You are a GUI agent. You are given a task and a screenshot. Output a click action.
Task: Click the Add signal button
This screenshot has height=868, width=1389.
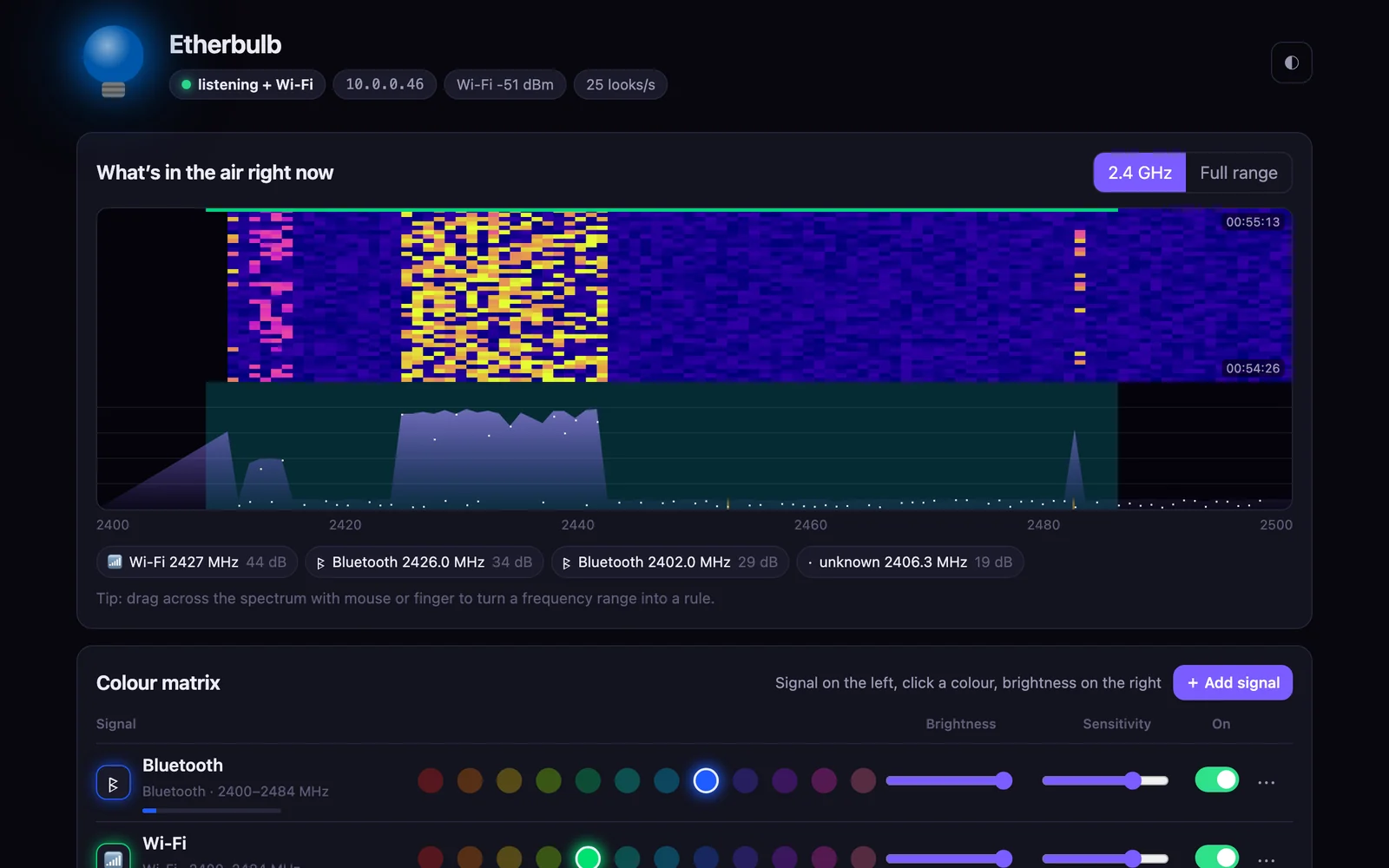coord(1233,683)
